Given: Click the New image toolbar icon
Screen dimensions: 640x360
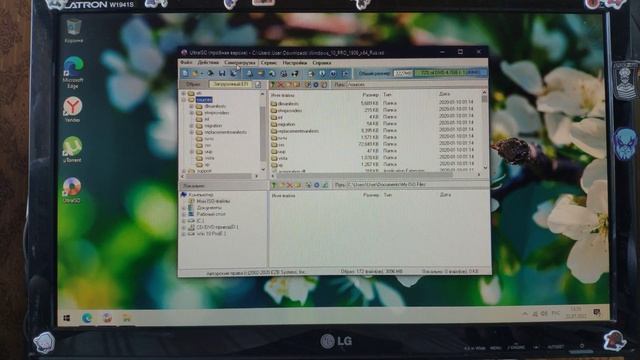Looking at the screenshot, I should 185,73.
